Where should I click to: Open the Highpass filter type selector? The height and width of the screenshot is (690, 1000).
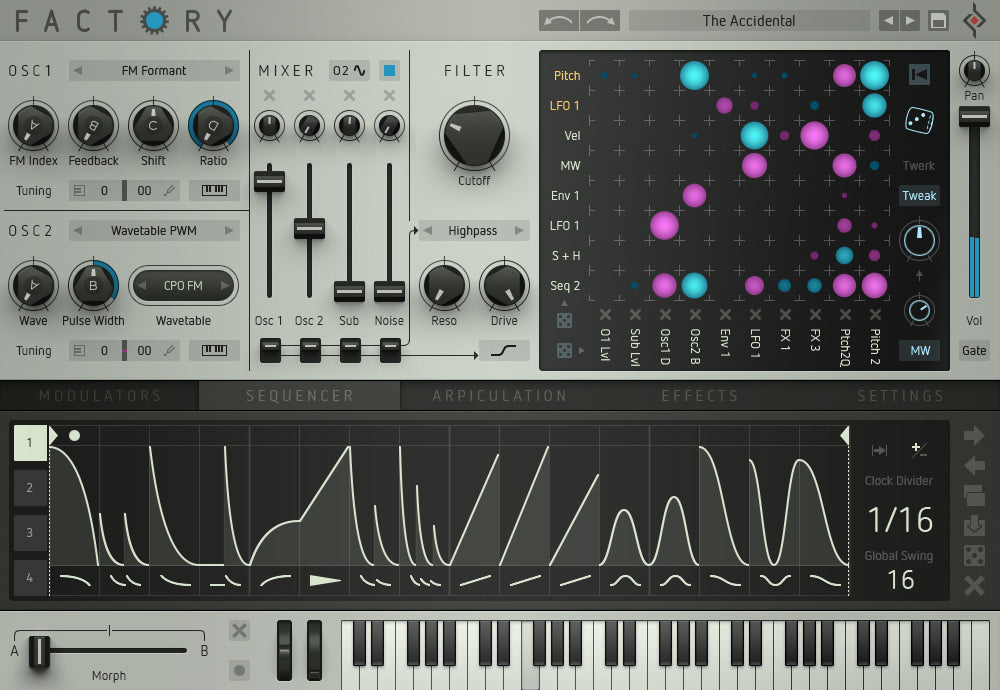click(472, 230)
